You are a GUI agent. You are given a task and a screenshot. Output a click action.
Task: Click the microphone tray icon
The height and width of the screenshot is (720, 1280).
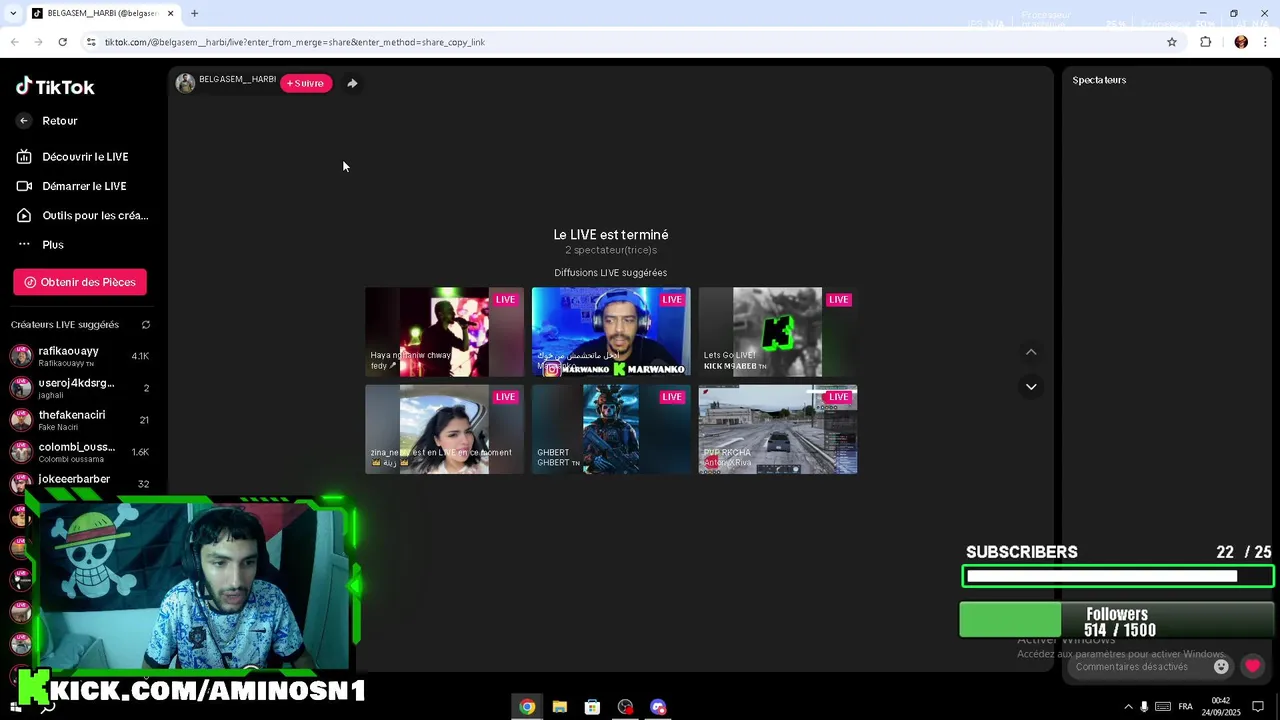1144,707
